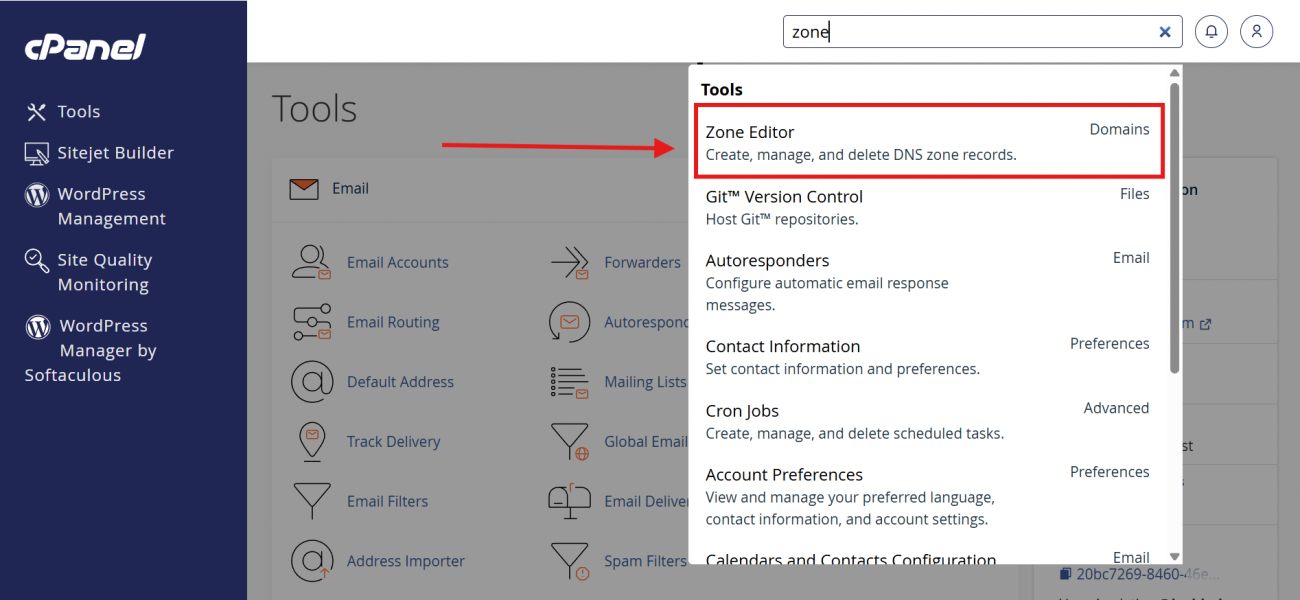This screenshot has height=600, width=1300.
Task: Click the Email Routing icon
Action: (311, 322)
